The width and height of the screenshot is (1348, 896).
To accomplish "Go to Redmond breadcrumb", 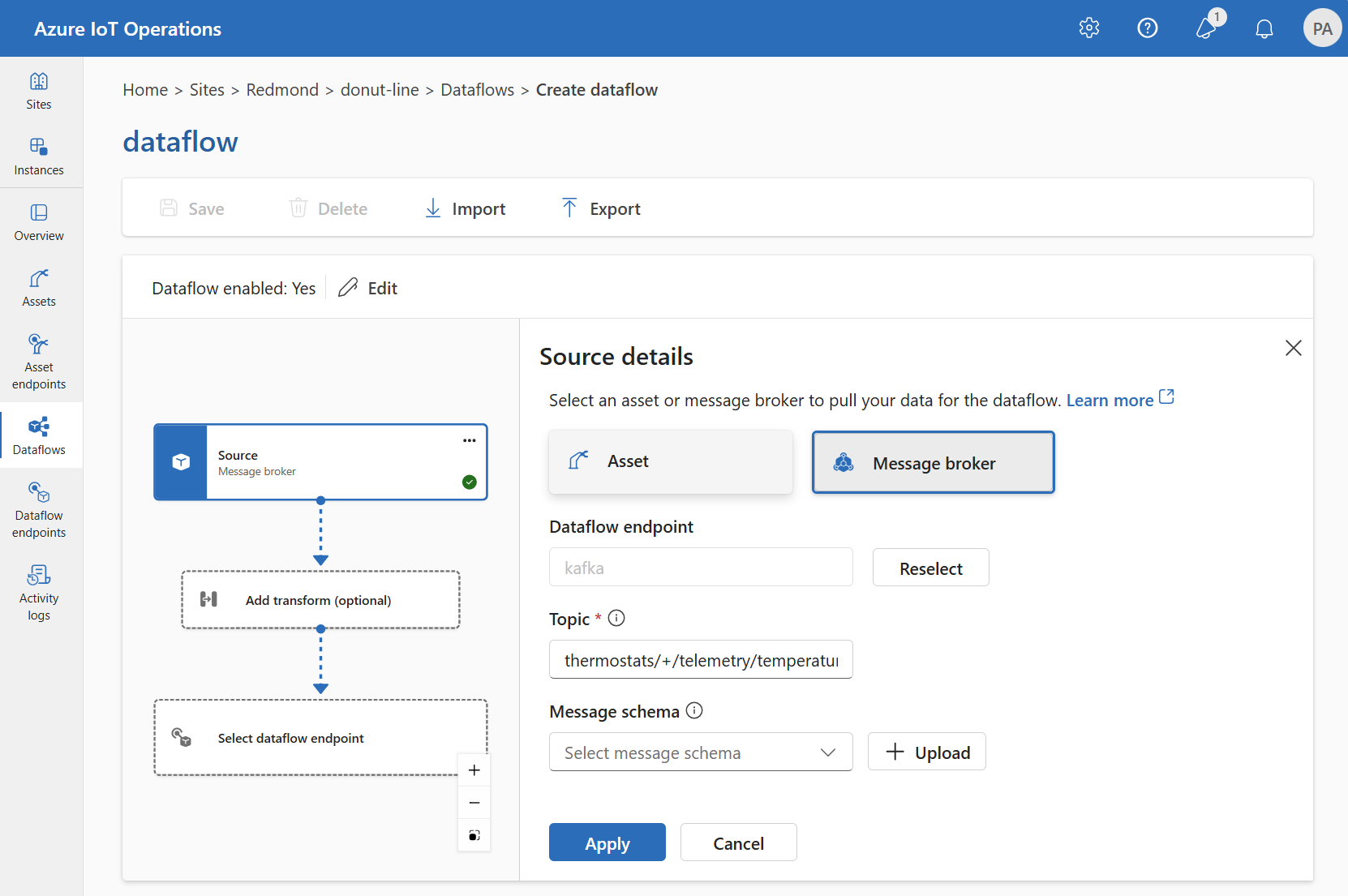I will tap(282, 90).
